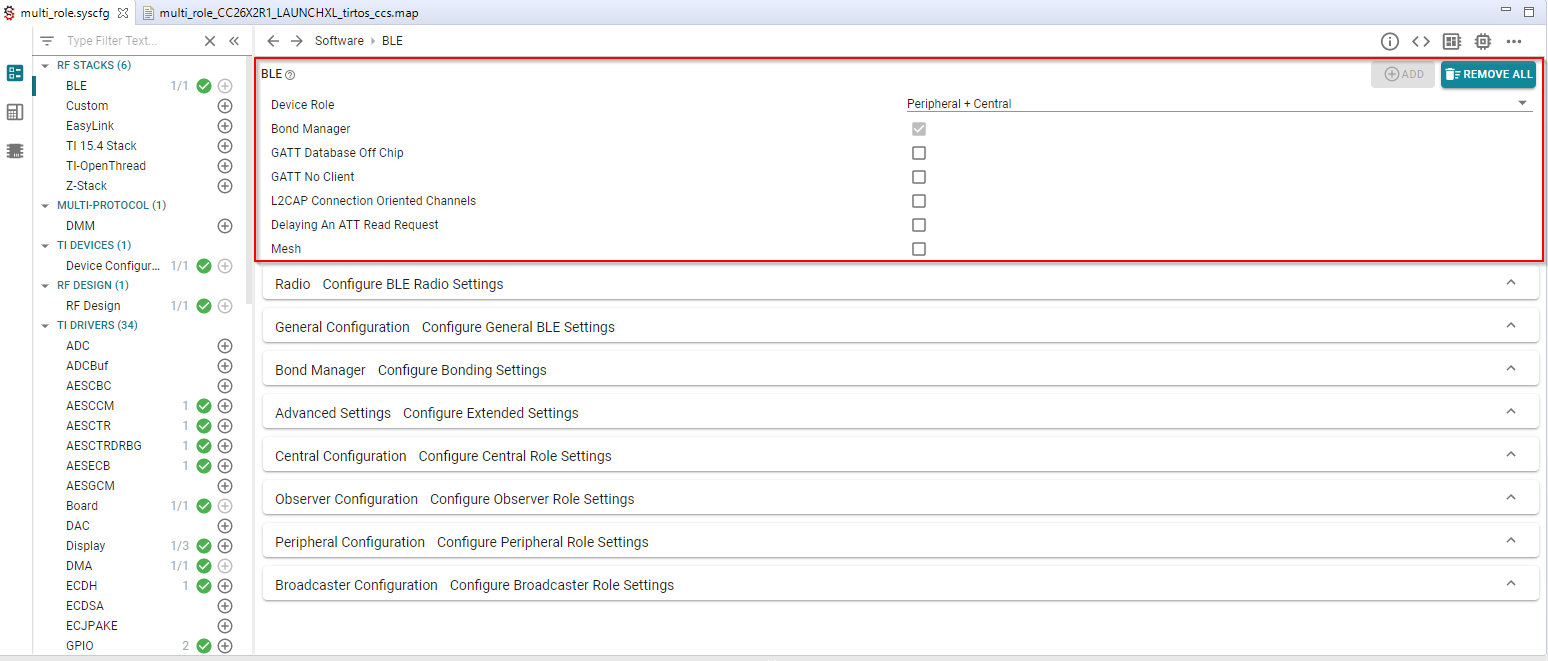The height and width of the screenshot is (661, 1548).
Task: Click the REMOVE ALL button
Action: click(x=1488, y=74)
